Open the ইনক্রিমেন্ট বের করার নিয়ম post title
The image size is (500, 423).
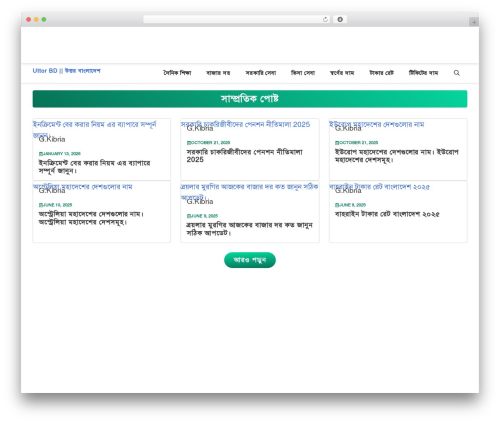click(x=95, y=129)
